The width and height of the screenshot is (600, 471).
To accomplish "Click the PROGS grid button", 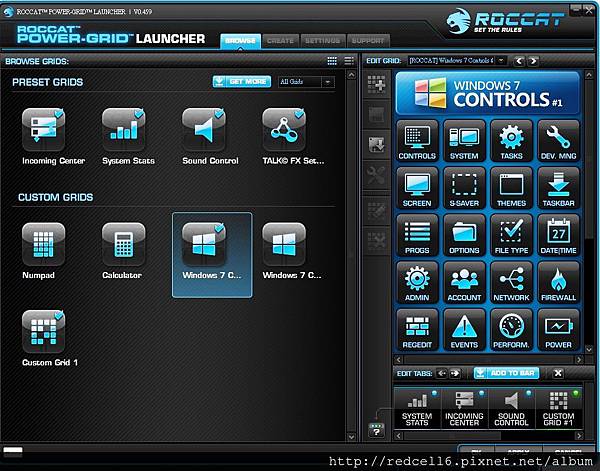I will click(x=417, y=235).
